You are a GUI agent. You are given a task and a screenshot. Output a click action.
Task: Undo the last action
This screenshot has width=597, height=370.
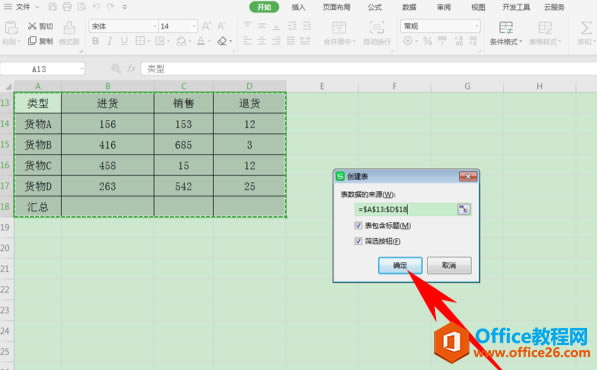coord(96,7)
